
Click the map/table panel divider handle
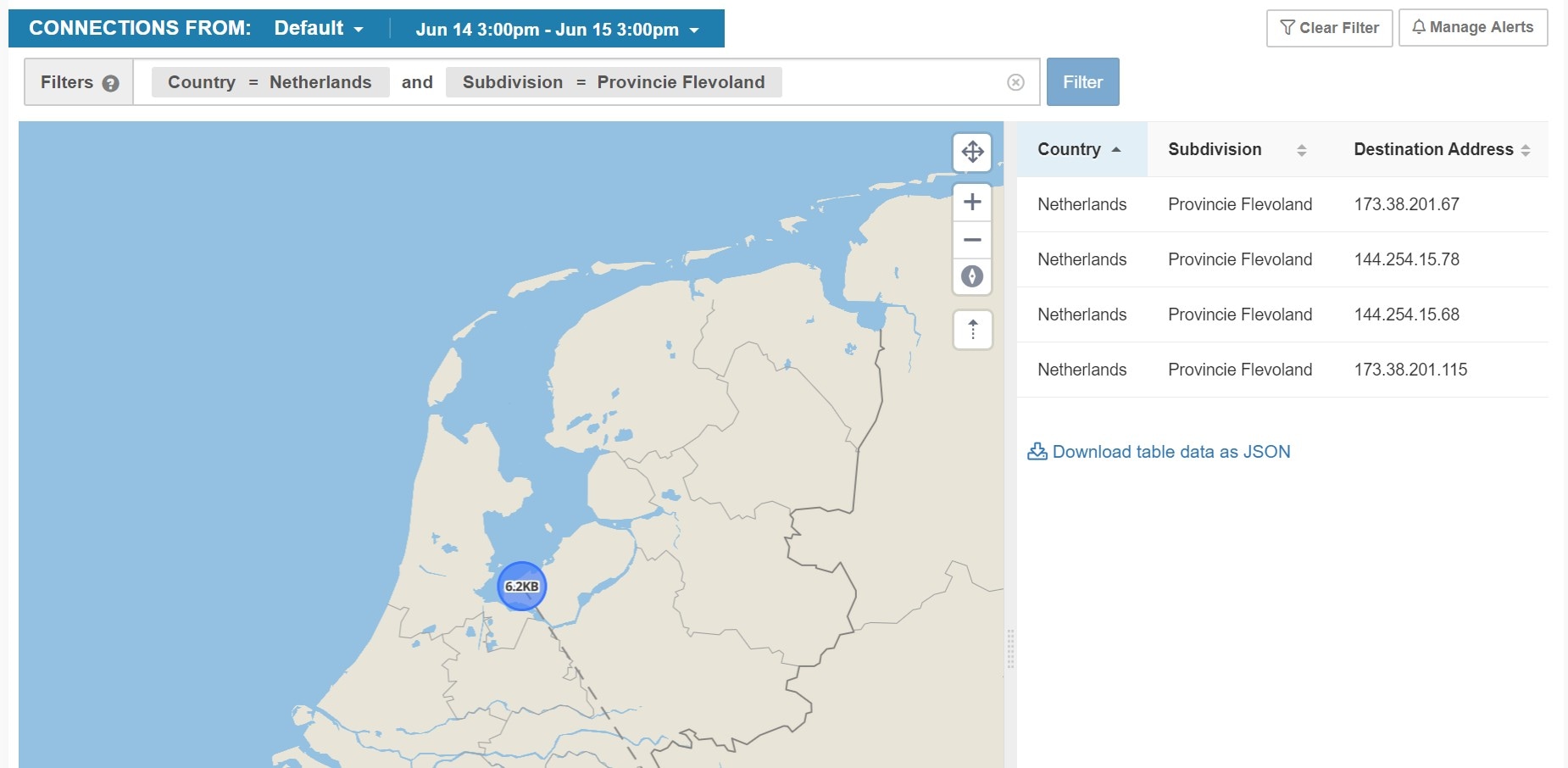[1009, 649]
